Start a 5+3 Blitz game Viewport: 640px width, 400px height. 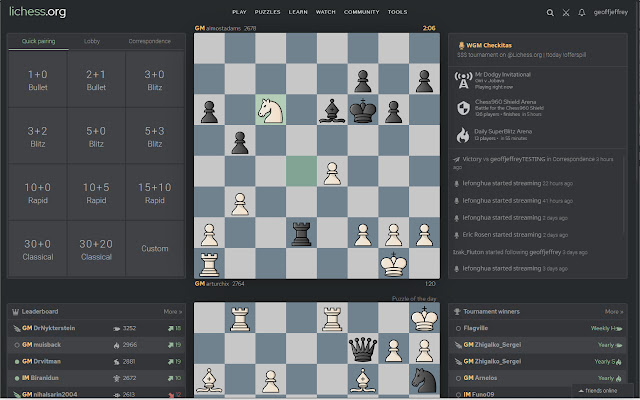coord(155,136)
